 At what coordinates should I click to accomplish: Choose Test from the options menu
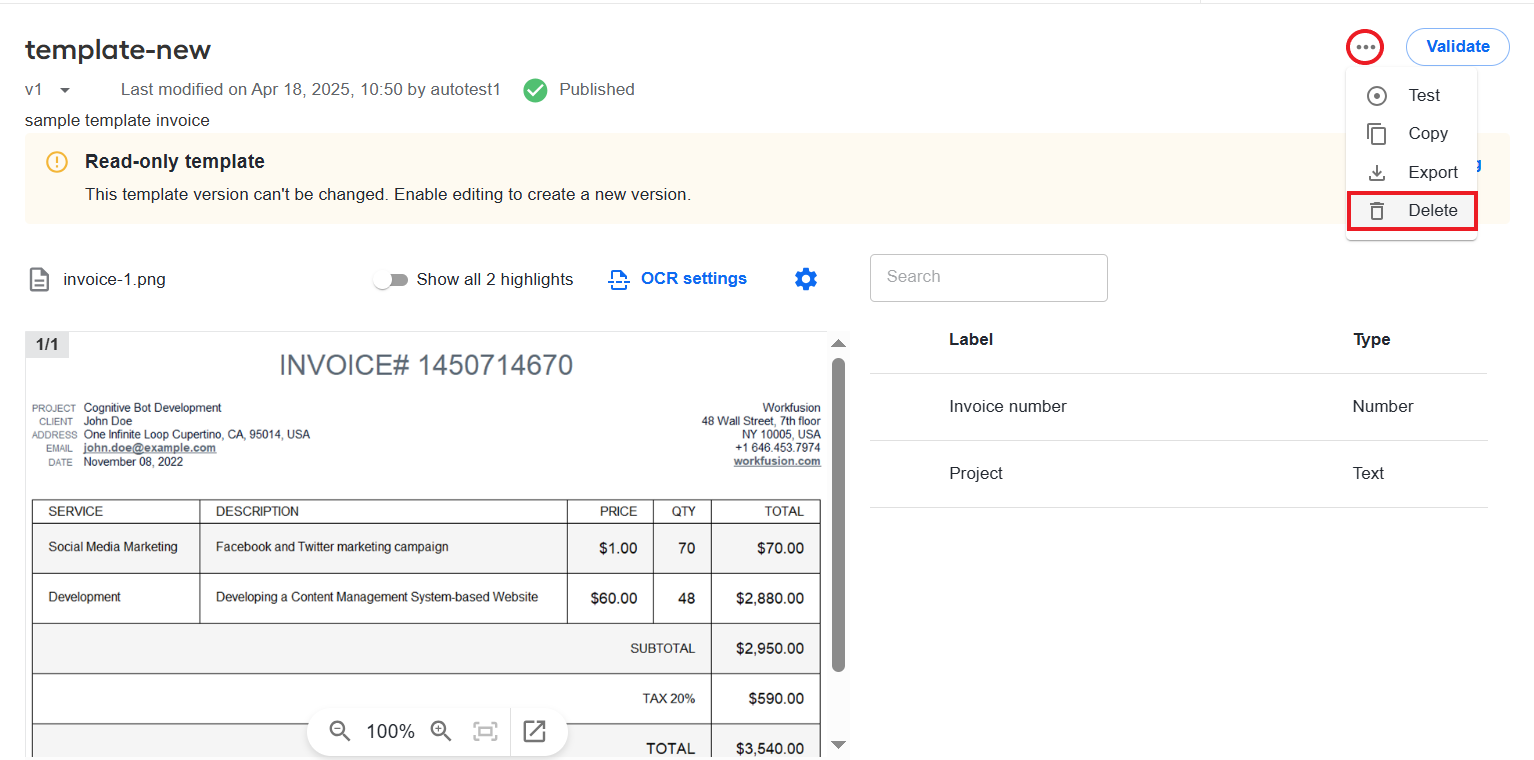coord(1411,95)
